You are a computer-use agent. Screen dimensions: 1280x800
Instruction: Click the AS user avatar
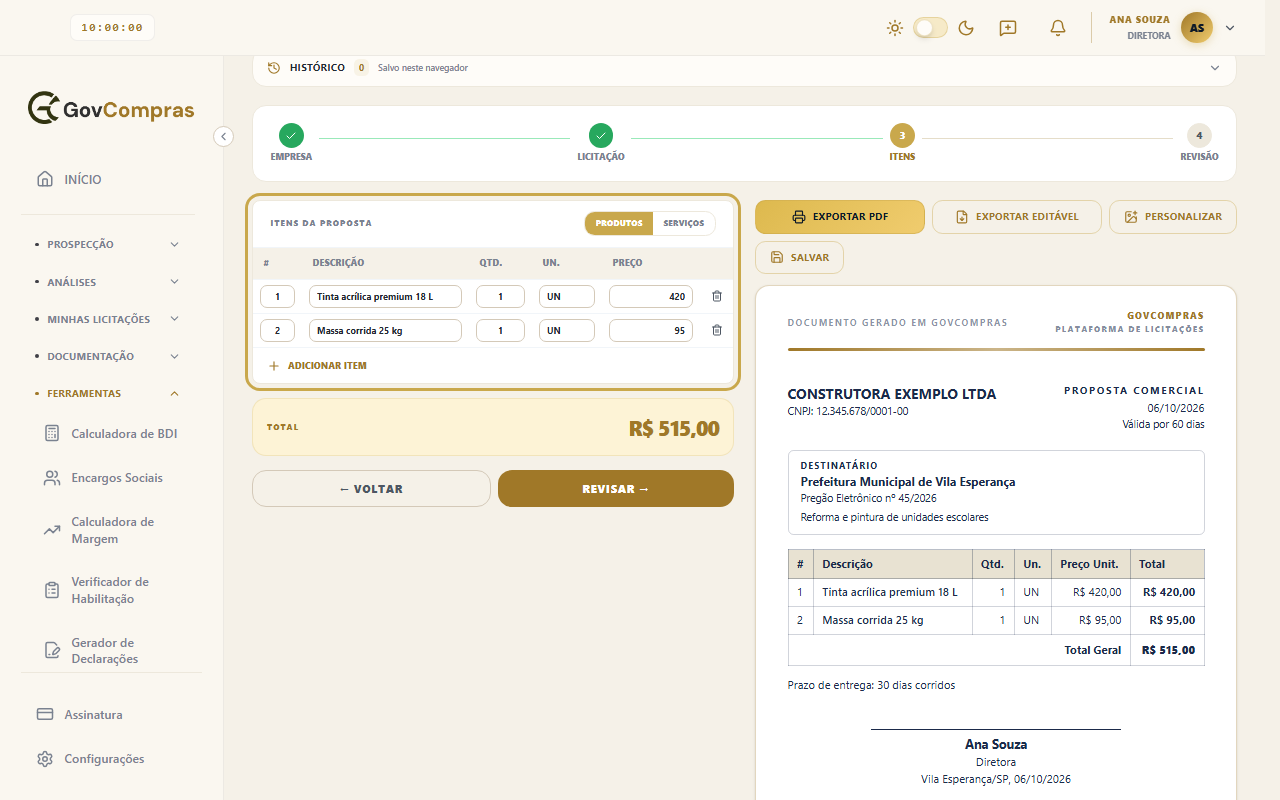pos(1197,28)
